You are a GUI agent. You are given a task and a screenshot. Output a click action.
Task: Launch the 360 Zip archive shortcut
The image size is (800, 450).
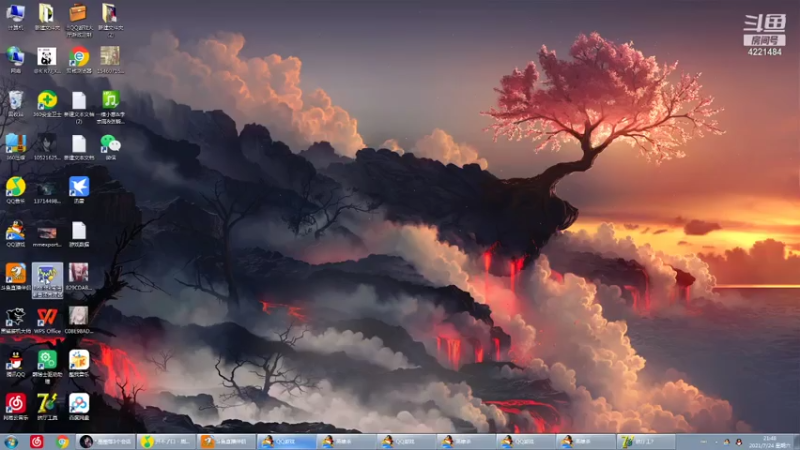[x=15, y=147]
